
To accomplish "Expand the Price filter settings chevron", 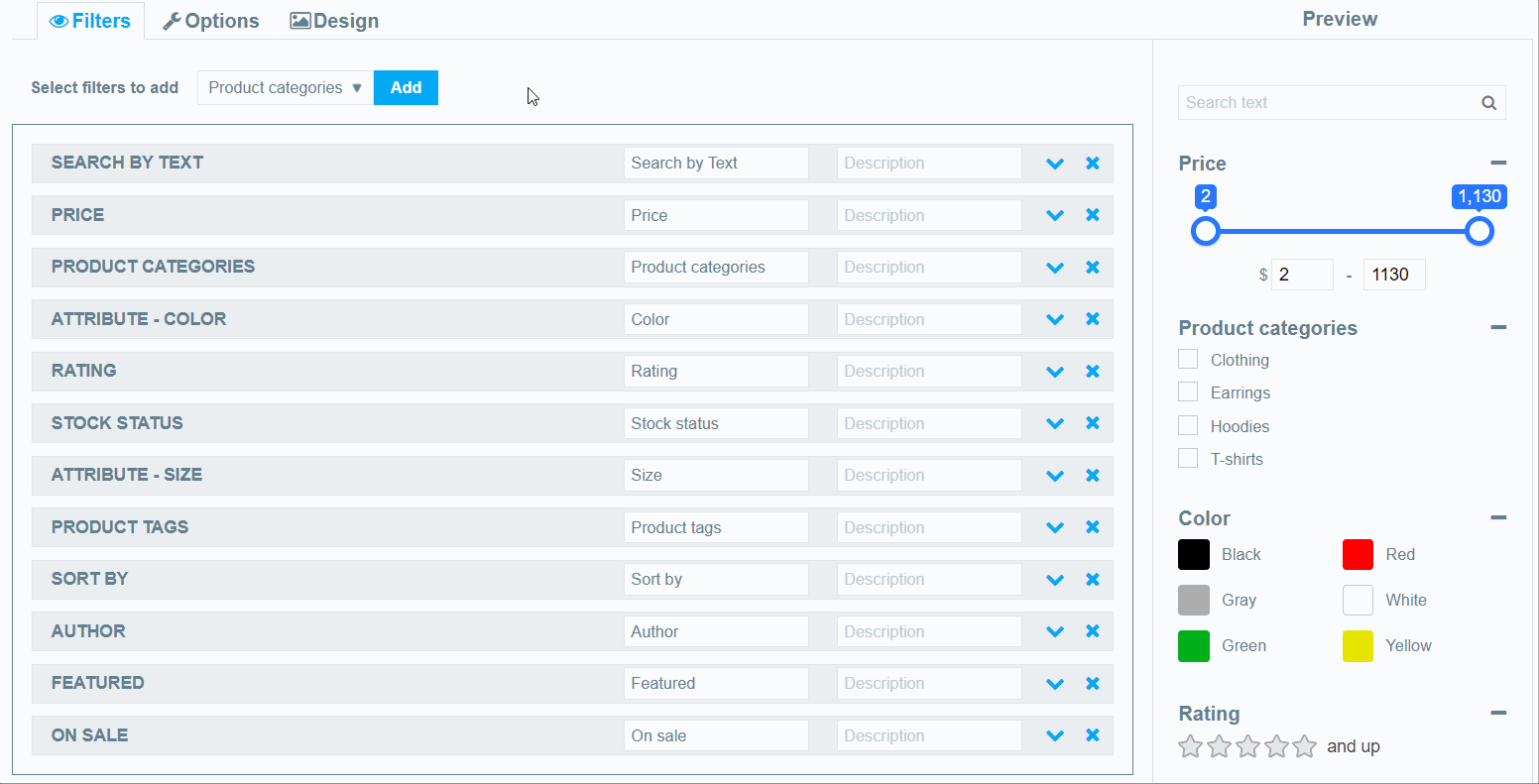I will (x=1055, y=216).
